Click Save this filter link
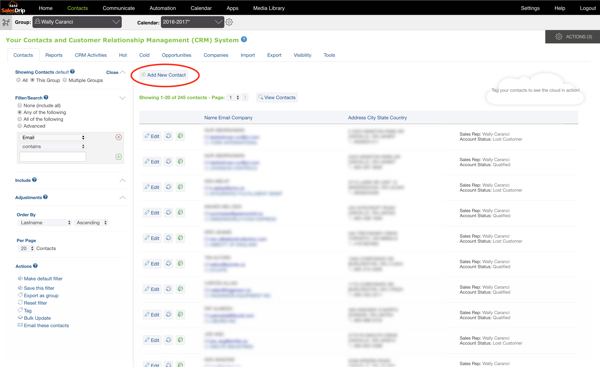 point(39,288)
